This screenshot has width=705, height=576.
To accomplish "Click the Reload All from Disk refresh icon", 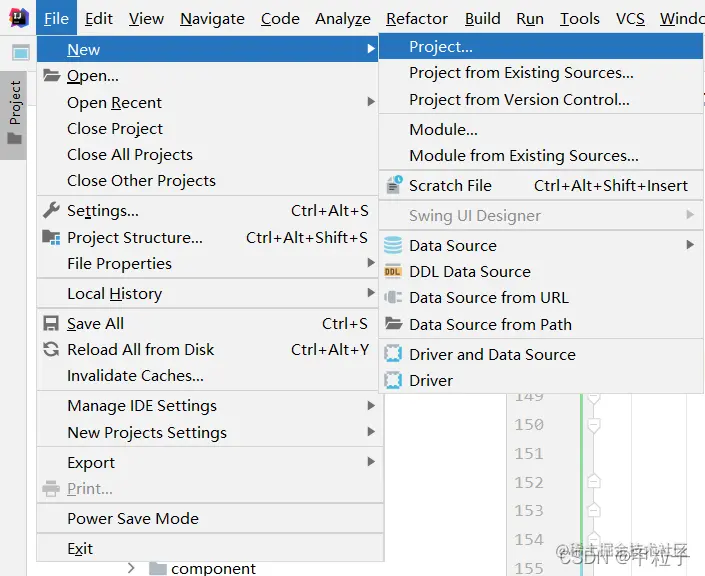I will tap(51, 349).
